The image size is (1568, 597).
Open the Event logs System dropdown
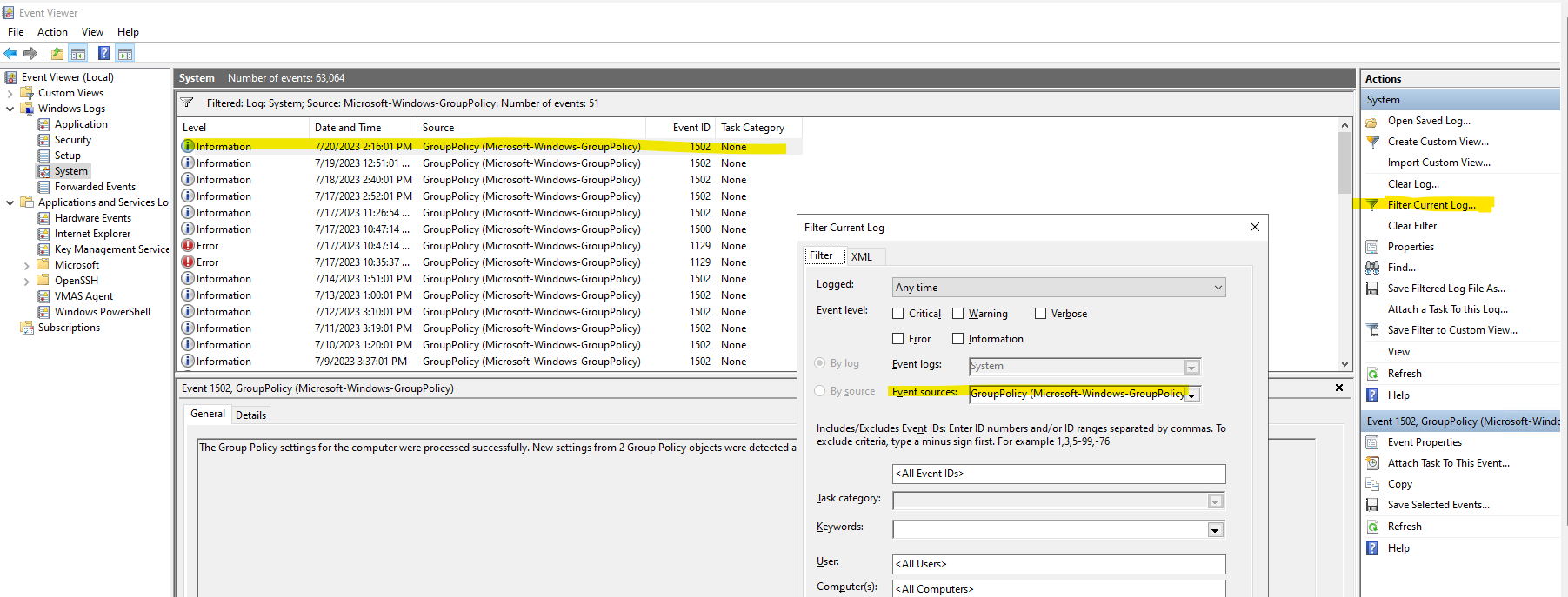coord(1192,368)
